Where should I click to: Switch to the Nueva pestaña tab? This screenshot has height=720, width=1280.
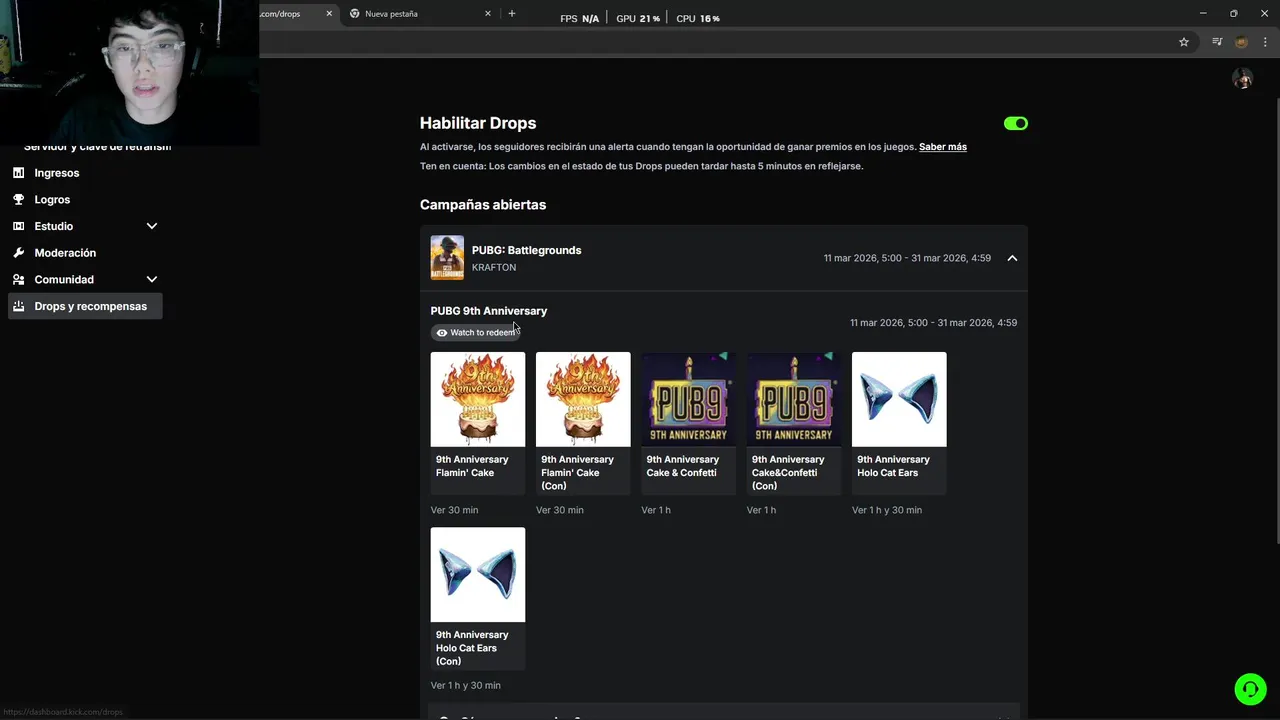pos(420,14)
